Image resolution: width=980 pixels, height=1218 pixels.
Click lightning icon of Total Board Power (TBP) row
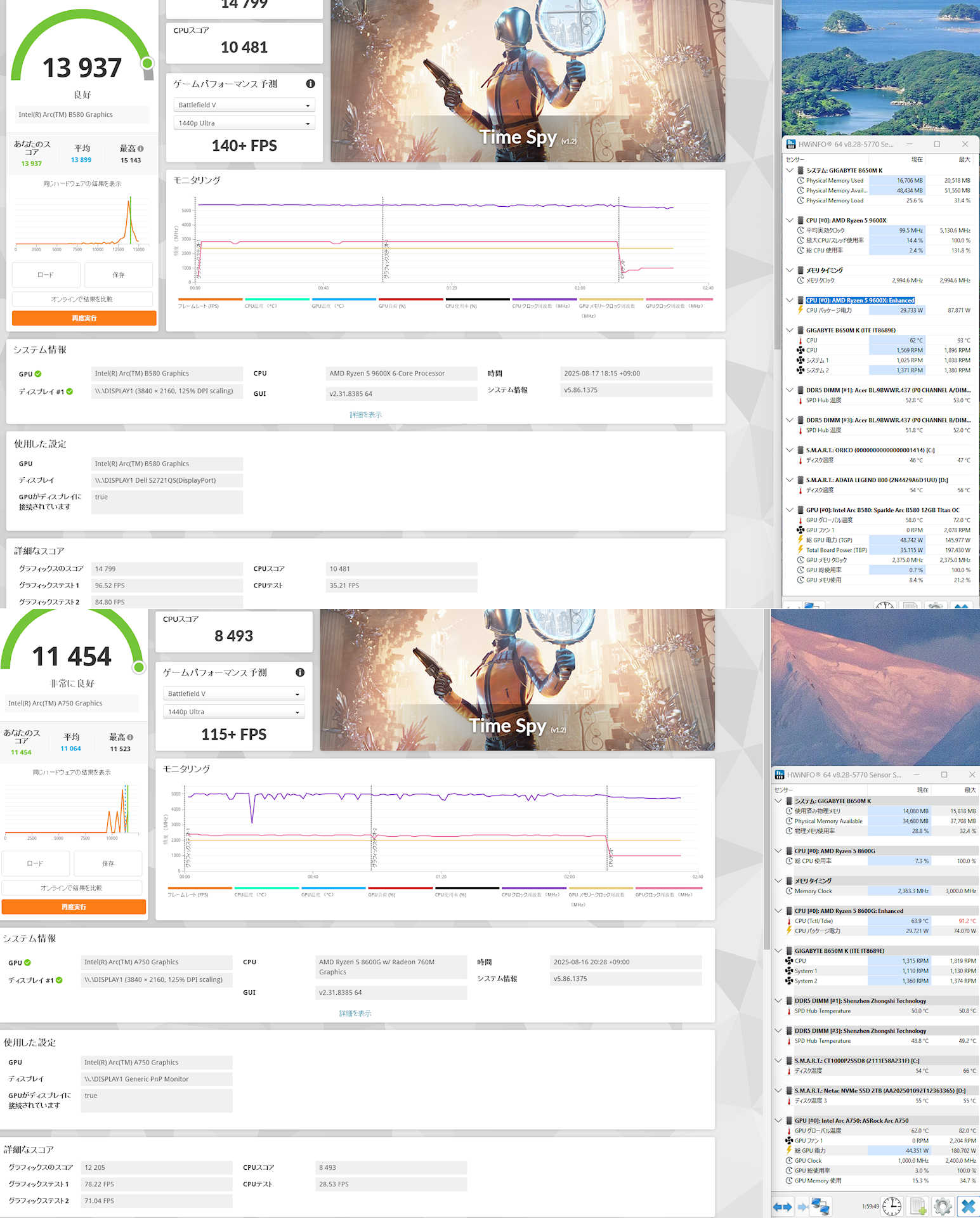click(x=800, y=550)
